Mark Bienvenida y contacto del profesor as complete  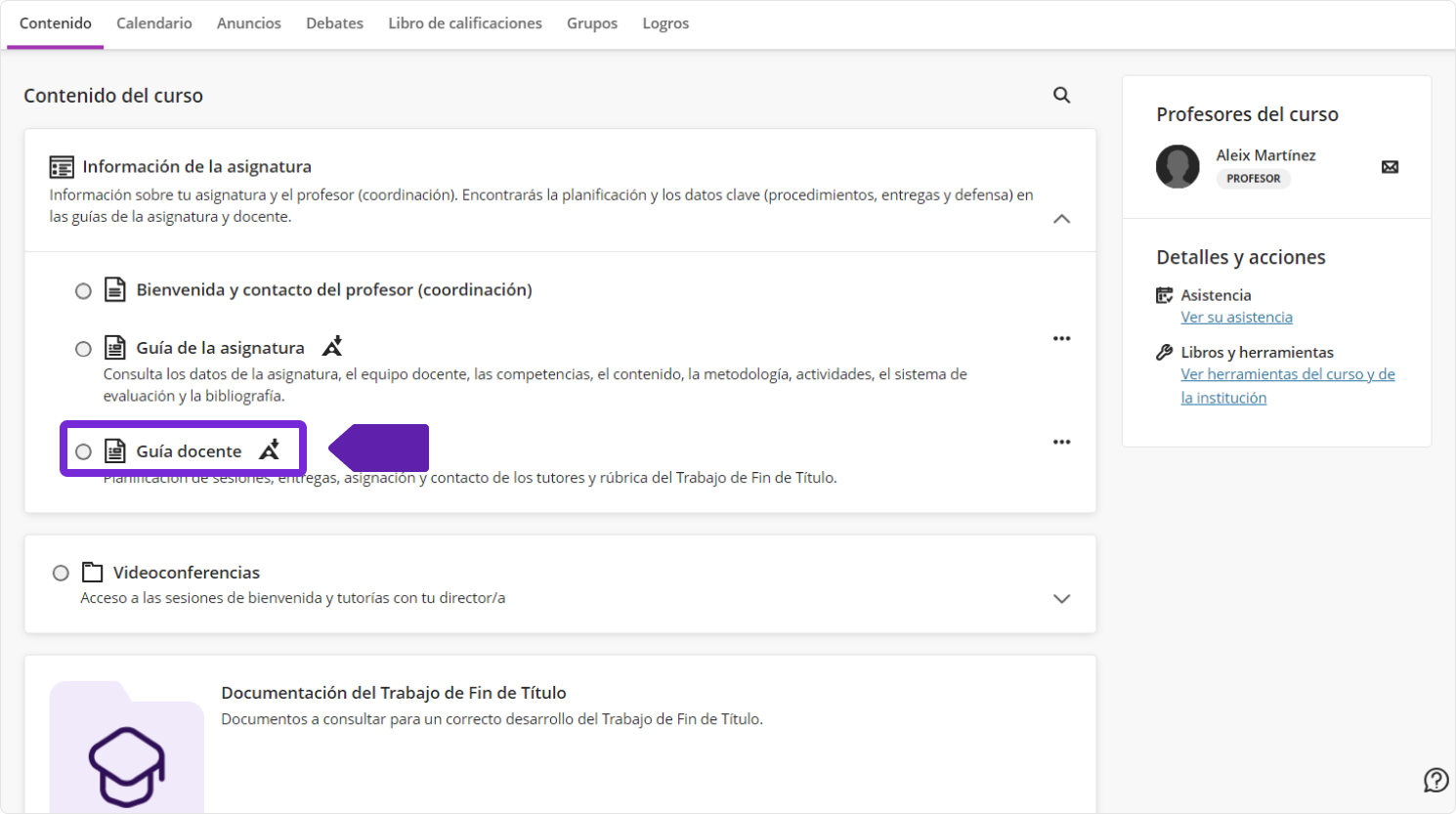point(83,291)
